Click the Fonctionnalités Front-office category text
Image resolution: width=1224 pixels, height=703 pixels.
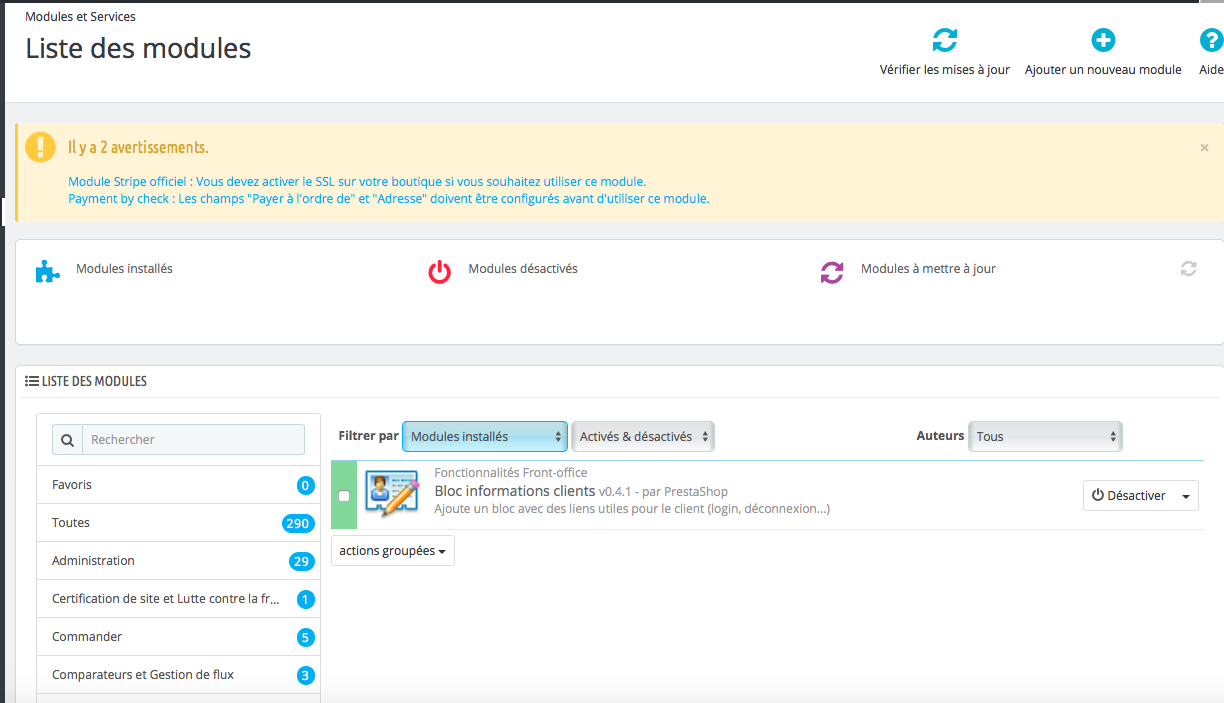511,473
